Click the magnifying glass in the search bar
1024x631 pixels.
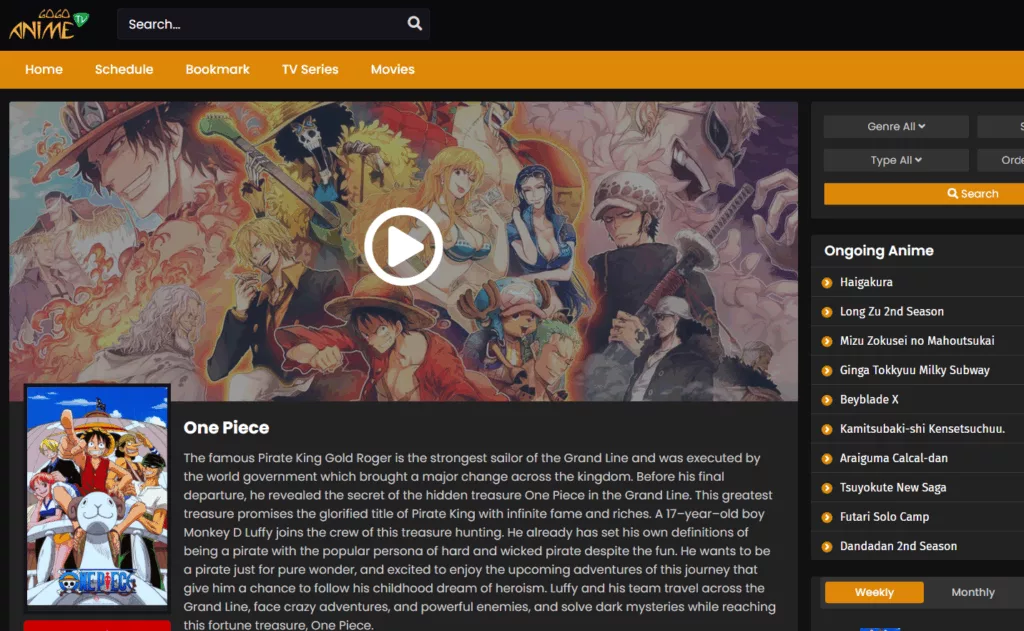pos(414,23)
